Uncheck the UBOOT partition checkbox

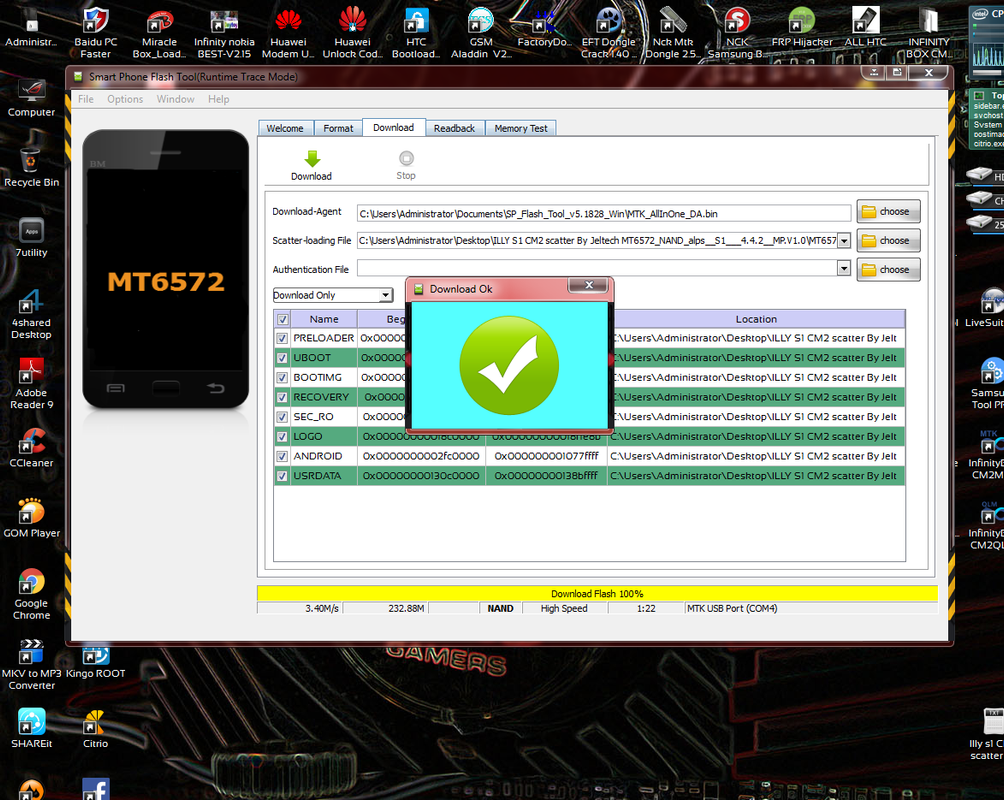tap(282, 358)
